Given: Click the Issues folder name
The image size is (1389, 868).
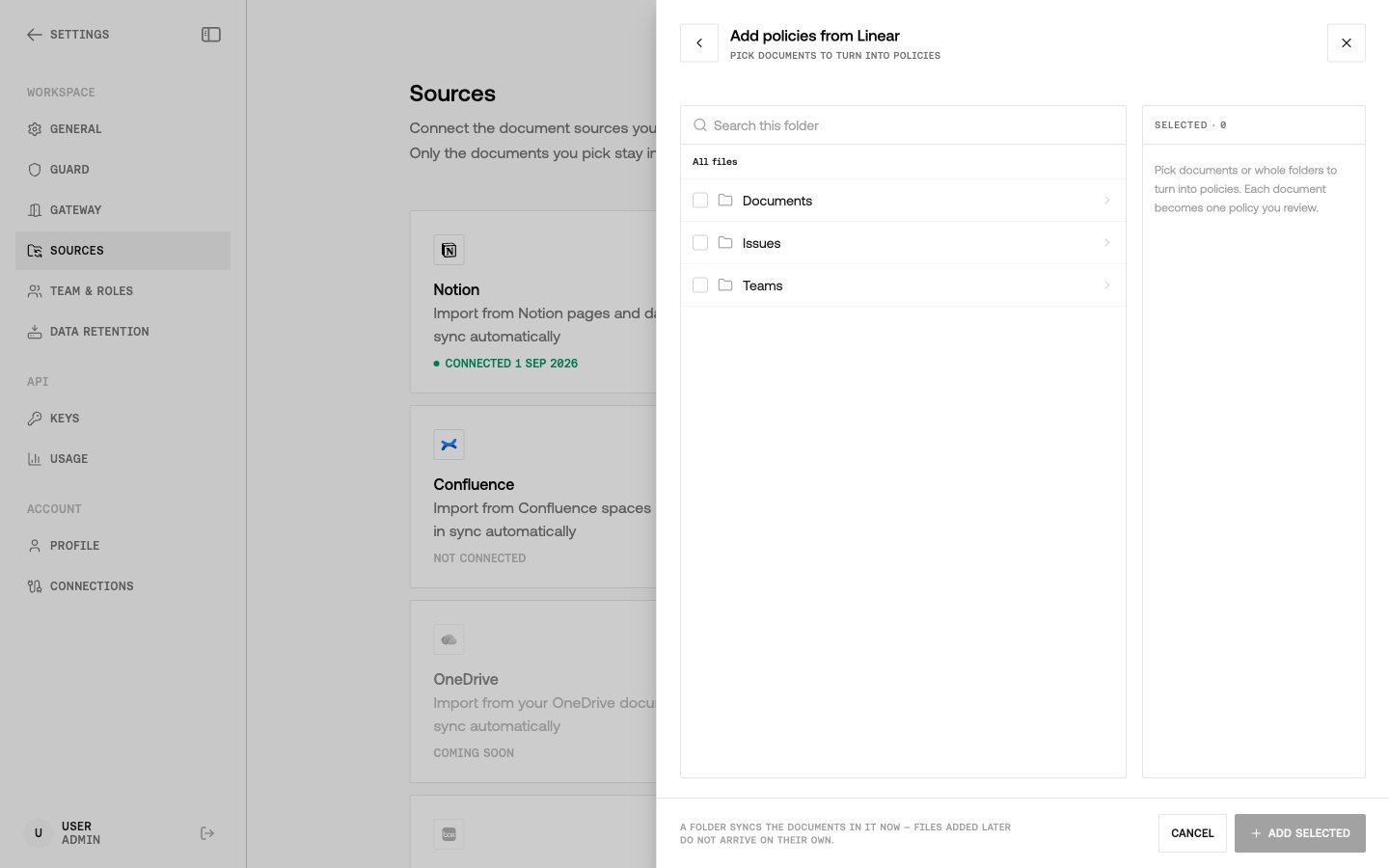Looking at the screenshot, I should click(x=761, y=243).
